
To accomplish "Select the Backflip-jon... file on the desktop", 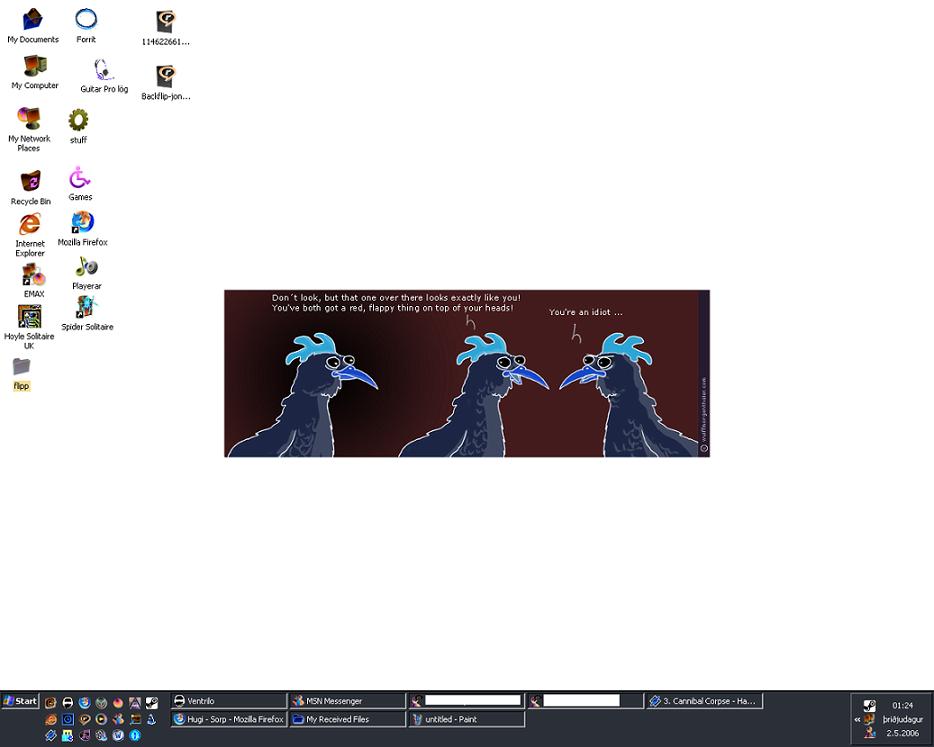I will tap(166, 82).
